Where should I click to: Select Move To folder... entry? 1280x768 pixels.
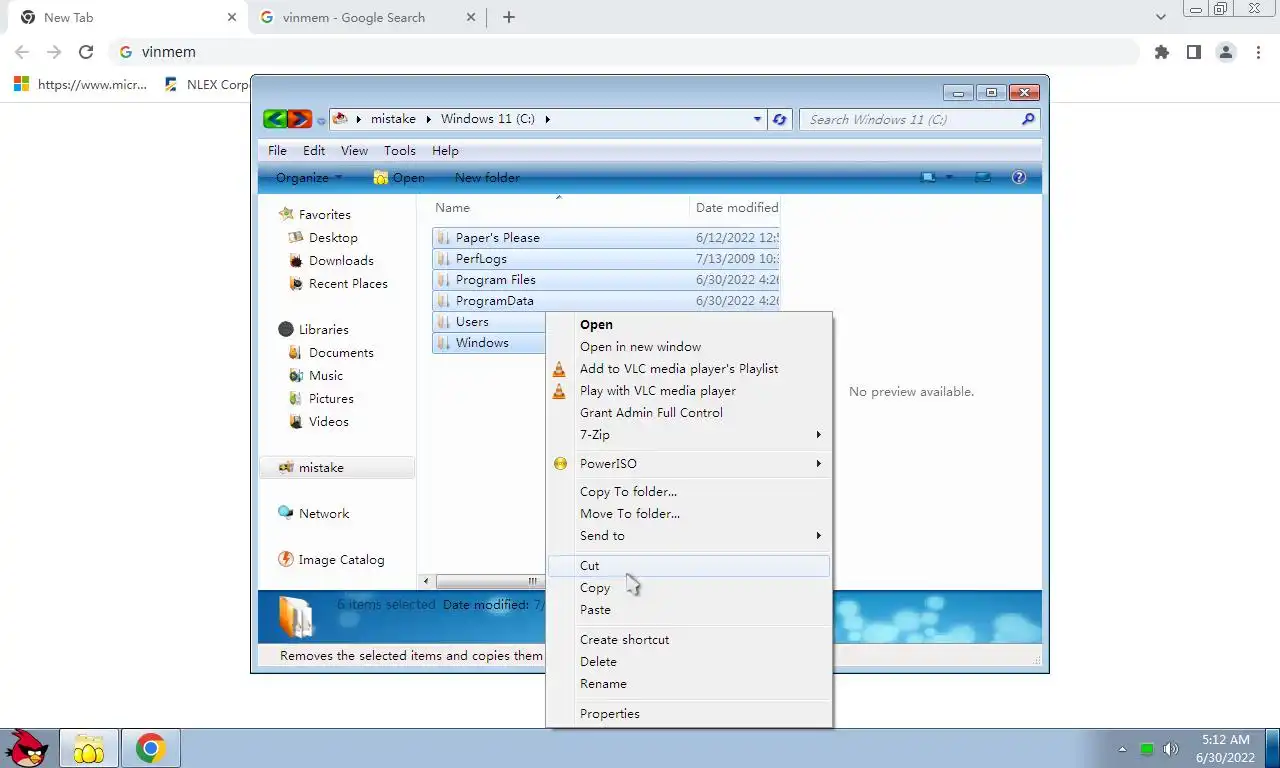click(x=689, y=513)
